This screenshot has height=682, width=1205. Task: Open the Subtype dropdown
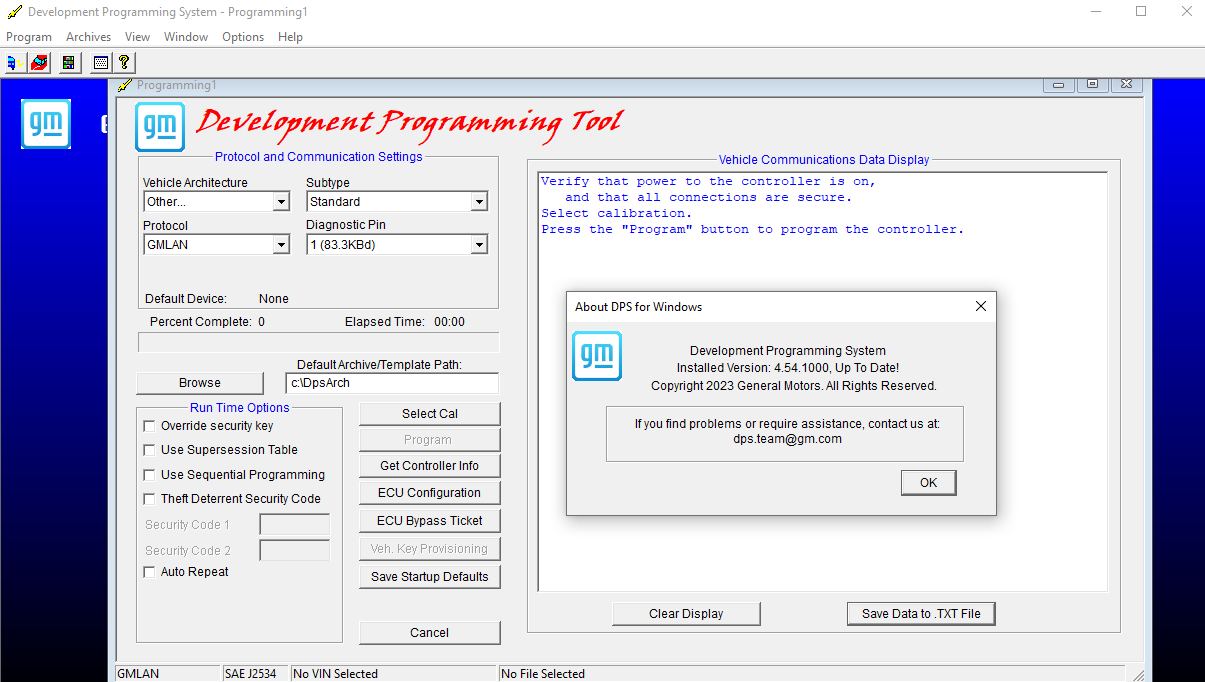tap(479, 202)
